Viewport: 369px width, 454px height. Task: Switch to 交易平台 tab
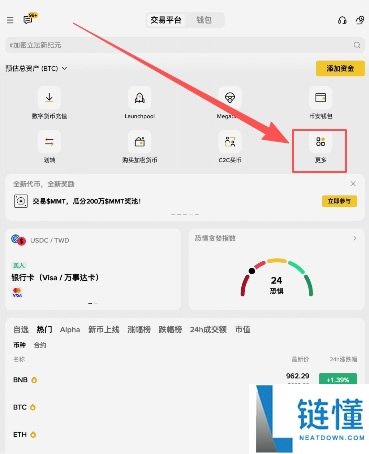[166, 20]
